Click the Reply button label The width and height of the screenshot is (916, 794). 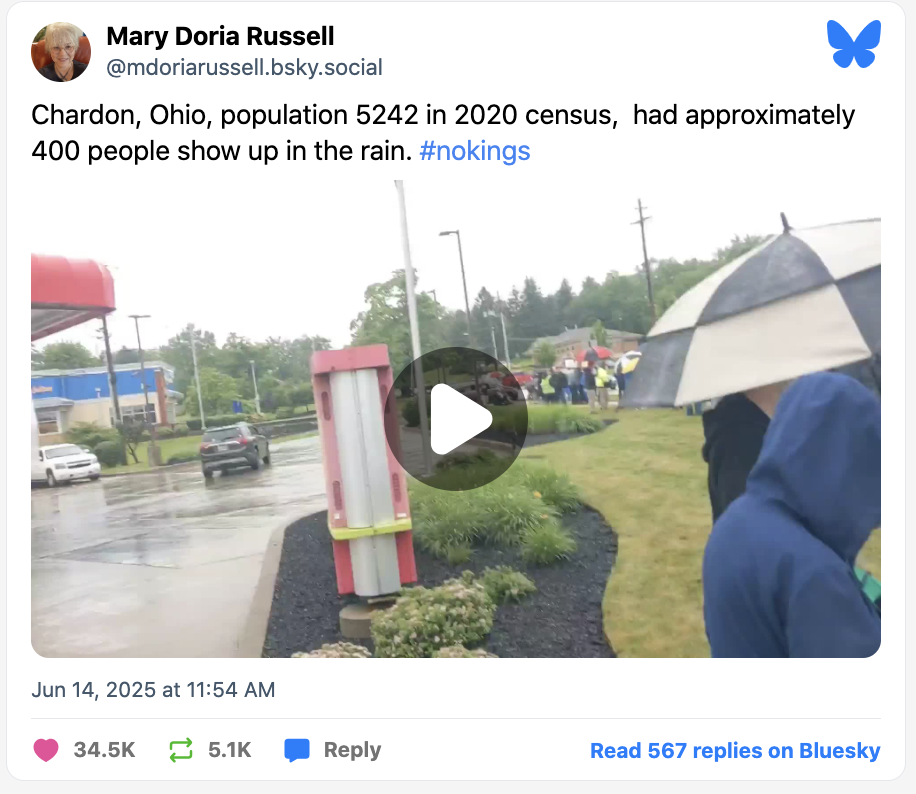tap(352, 750)
